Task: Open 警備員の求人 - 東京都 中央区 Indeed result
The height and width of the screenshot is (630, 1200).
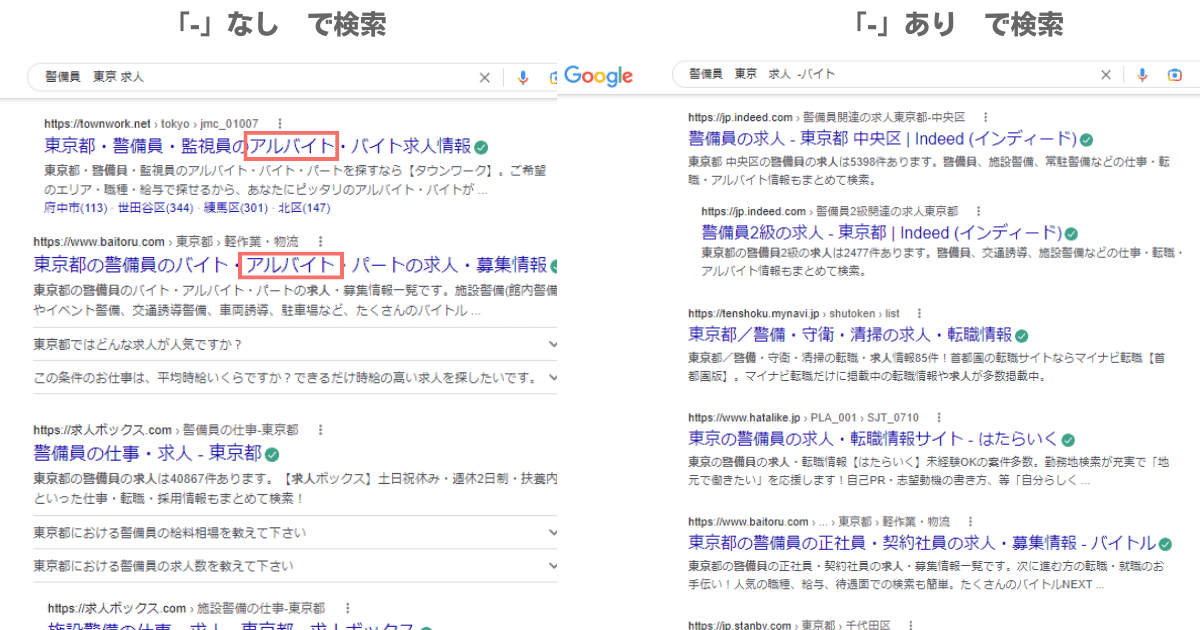Action: [x=882, y=139]
